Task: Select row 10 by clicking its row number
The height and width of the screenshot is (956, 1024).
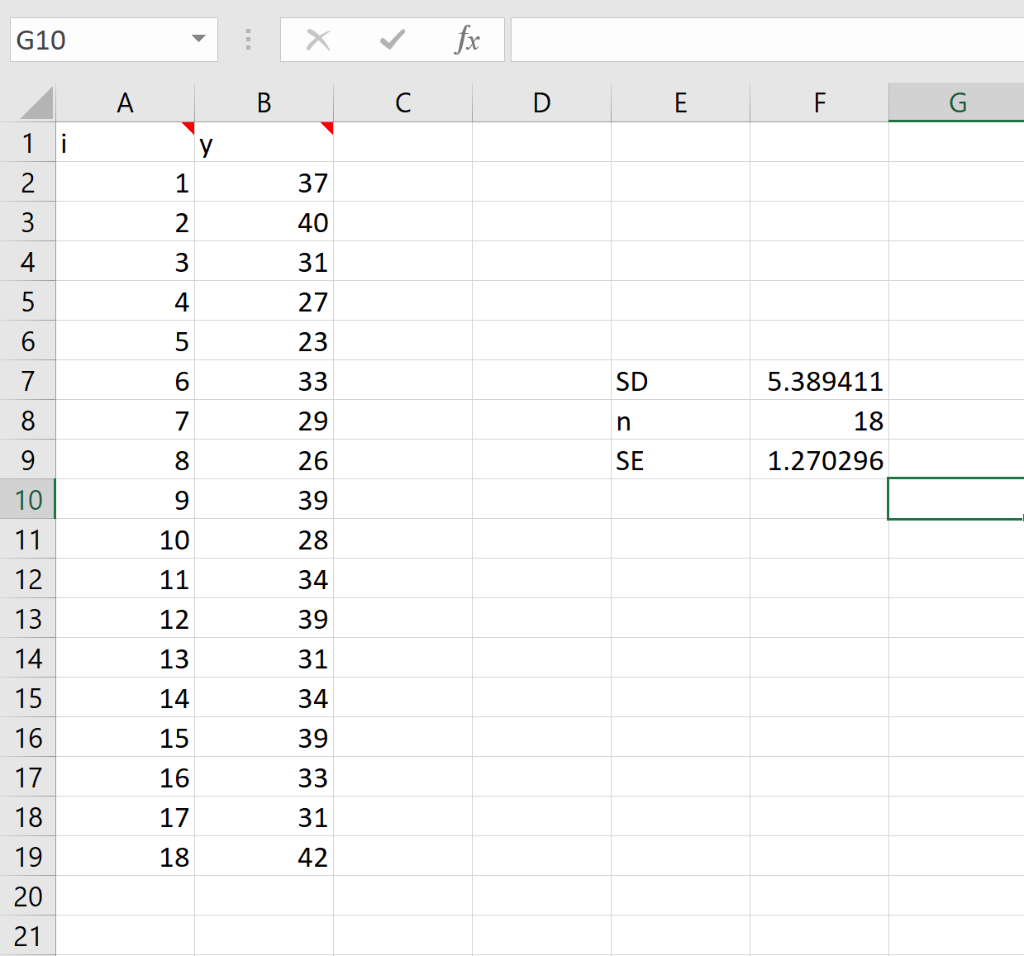Action: coord(28,499)
